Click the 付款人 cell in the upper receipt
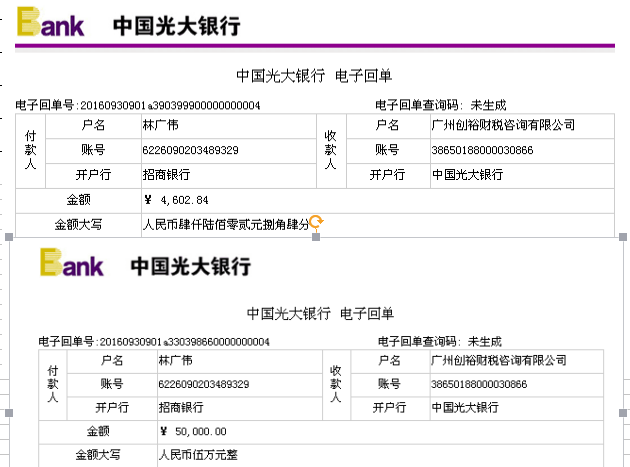The width and height of the screenshot is (630, 467). 31,150
